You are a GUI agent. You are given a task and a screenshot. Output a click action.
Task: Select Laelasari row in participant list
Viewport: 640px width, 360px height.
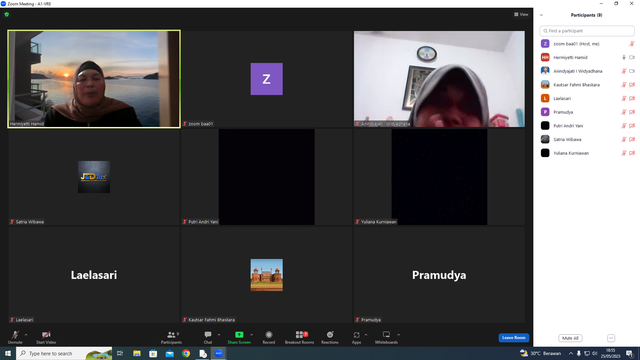(587, 98)
